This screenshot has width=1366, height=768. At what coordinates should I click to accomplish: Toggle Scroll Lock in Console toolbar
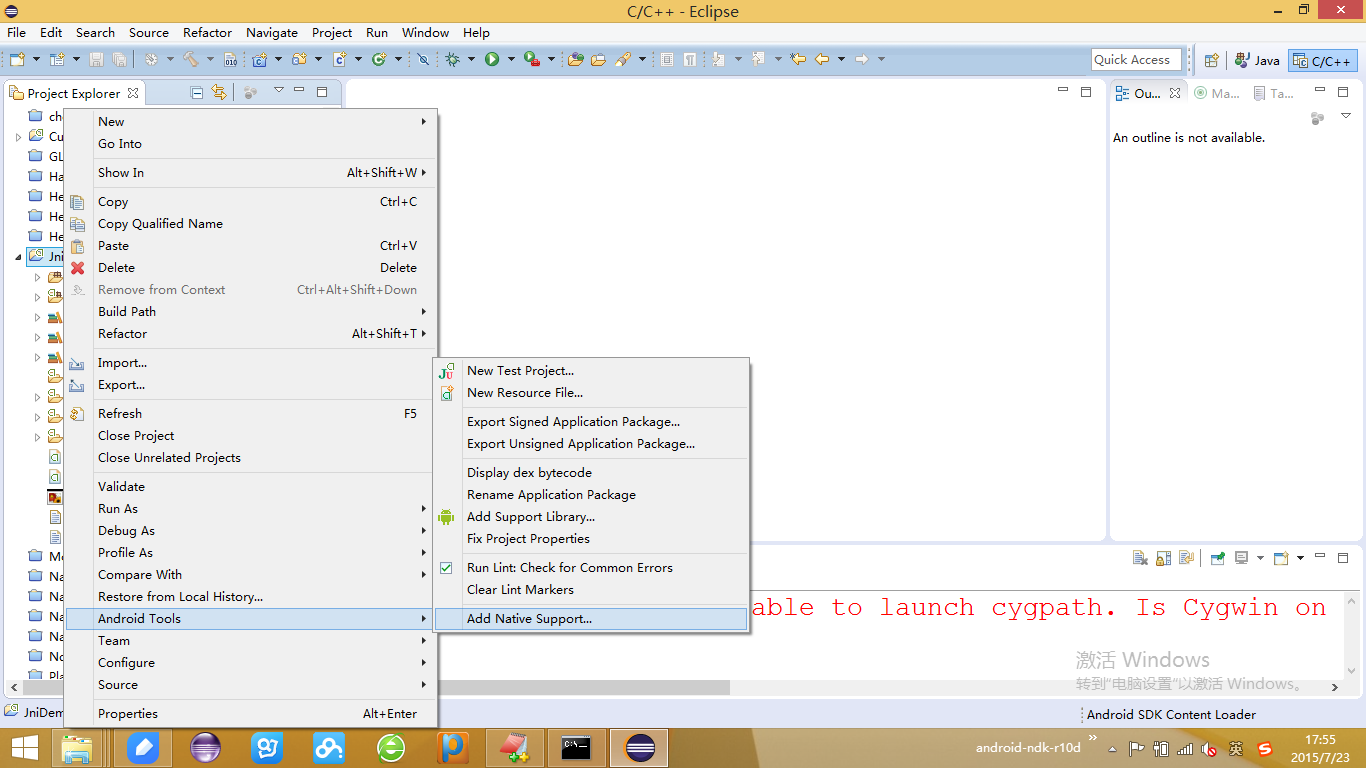point(1164,558)
